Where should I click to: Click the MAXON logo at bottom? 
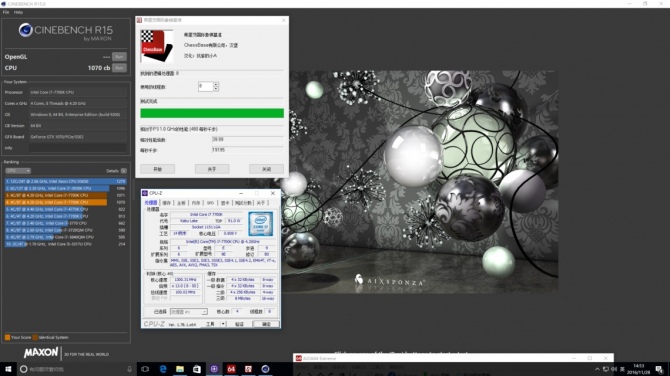tap(41, 353)
